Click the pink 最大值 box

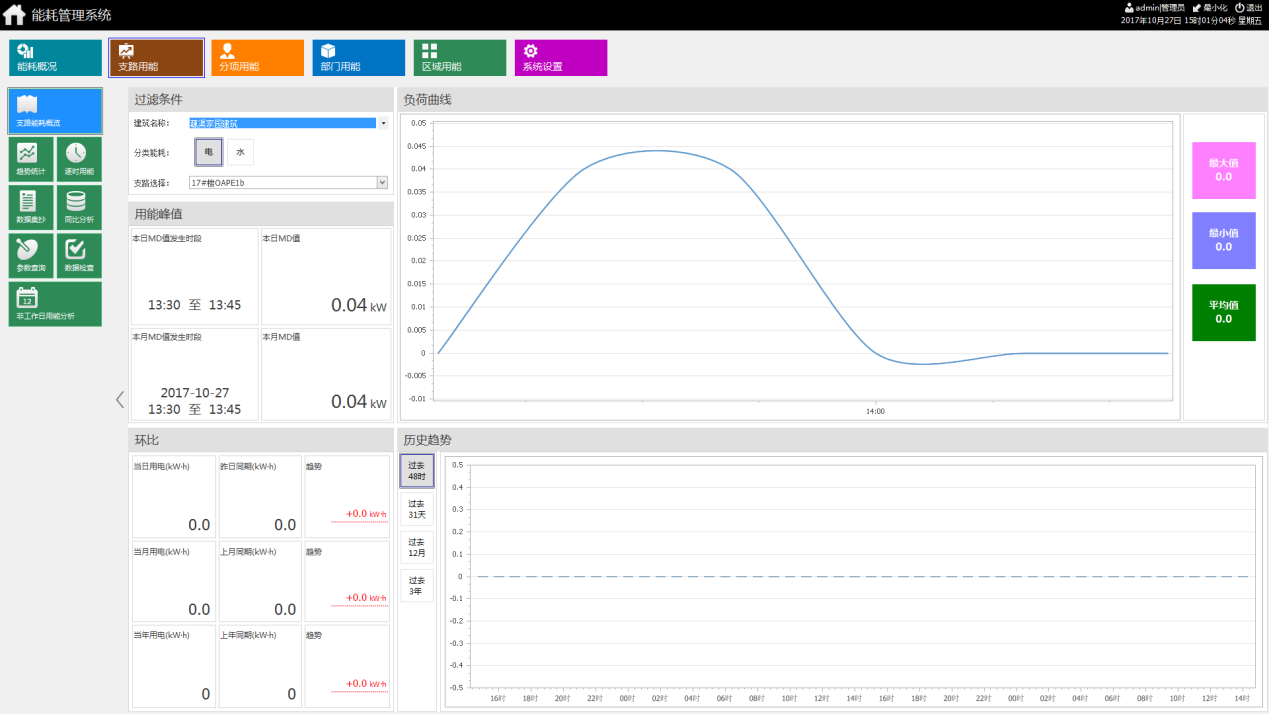click(x=1223, y=170)
